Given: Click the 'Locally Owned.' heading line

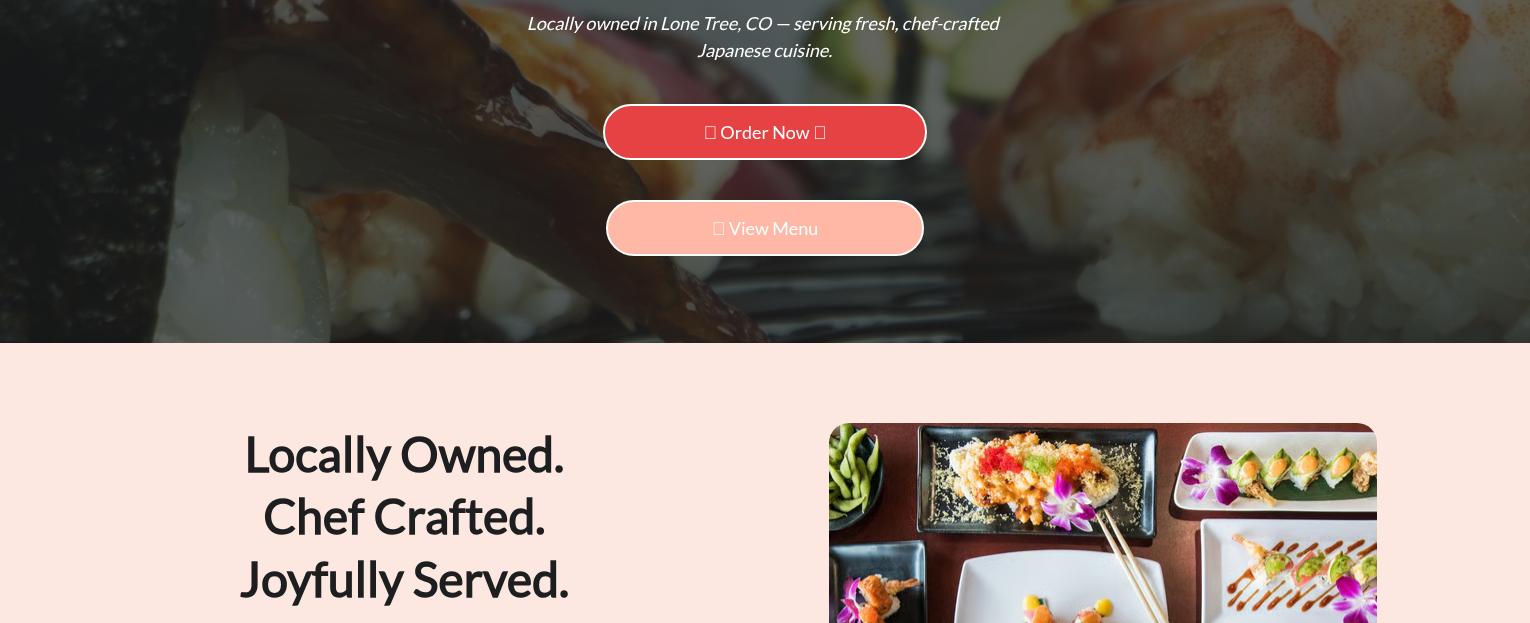Looking at the screenshot, I should pos(404,455).
